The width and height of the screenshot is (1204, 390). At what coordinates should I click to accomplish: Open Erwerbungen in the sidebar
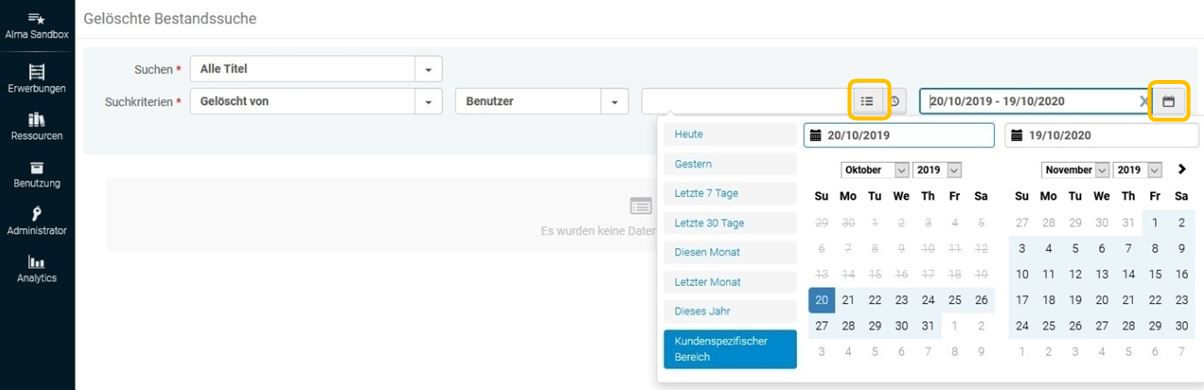tap(37, 78)
